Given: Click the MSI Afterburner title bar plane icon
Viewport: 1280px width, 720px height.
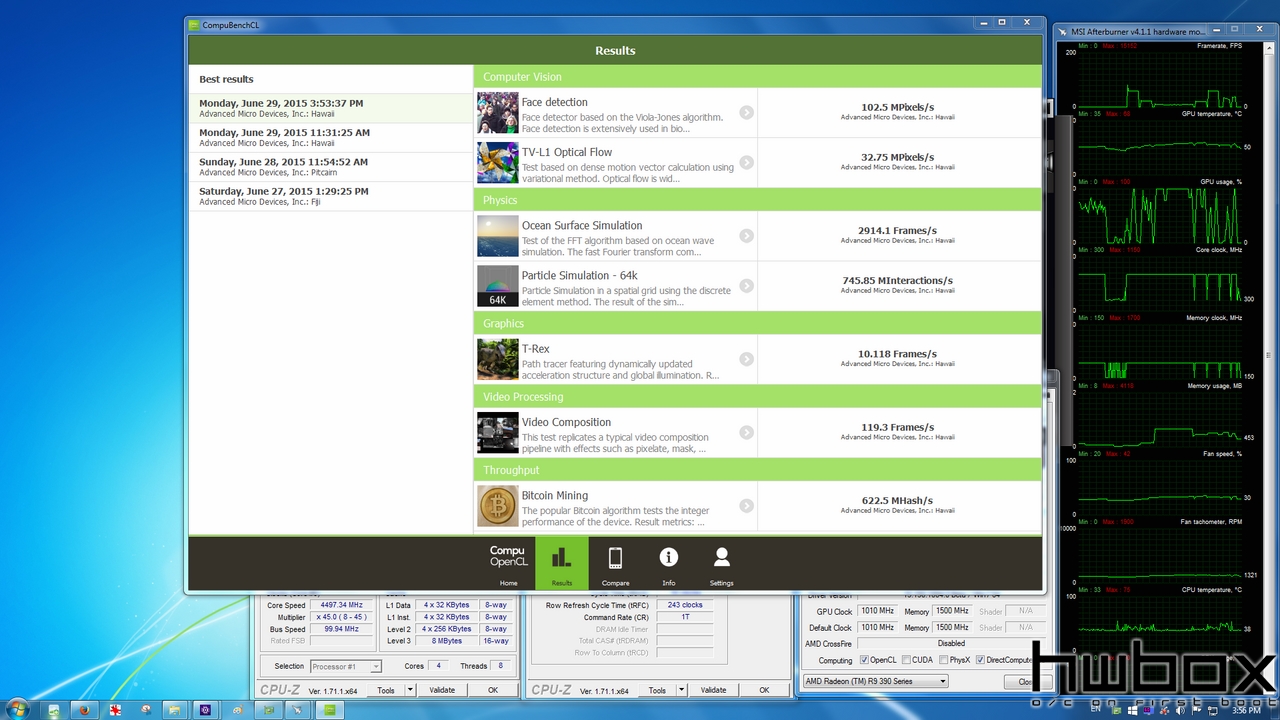Looking at the screenshot, I should 1063,32.
